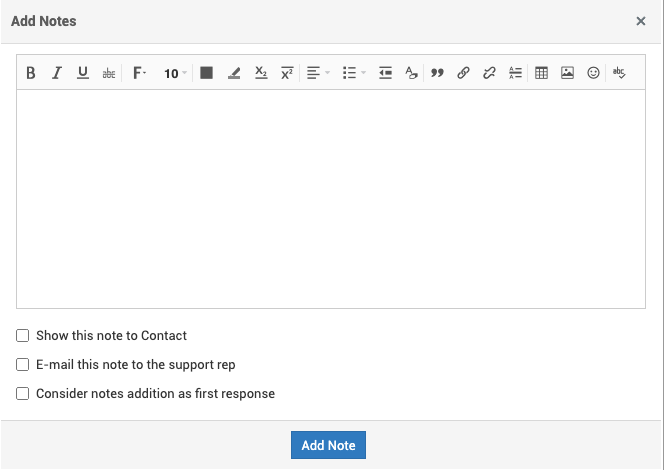Viewport: 664px width, 470px height.
Task: Expand the bullet list options
Action: coord(354,73)
